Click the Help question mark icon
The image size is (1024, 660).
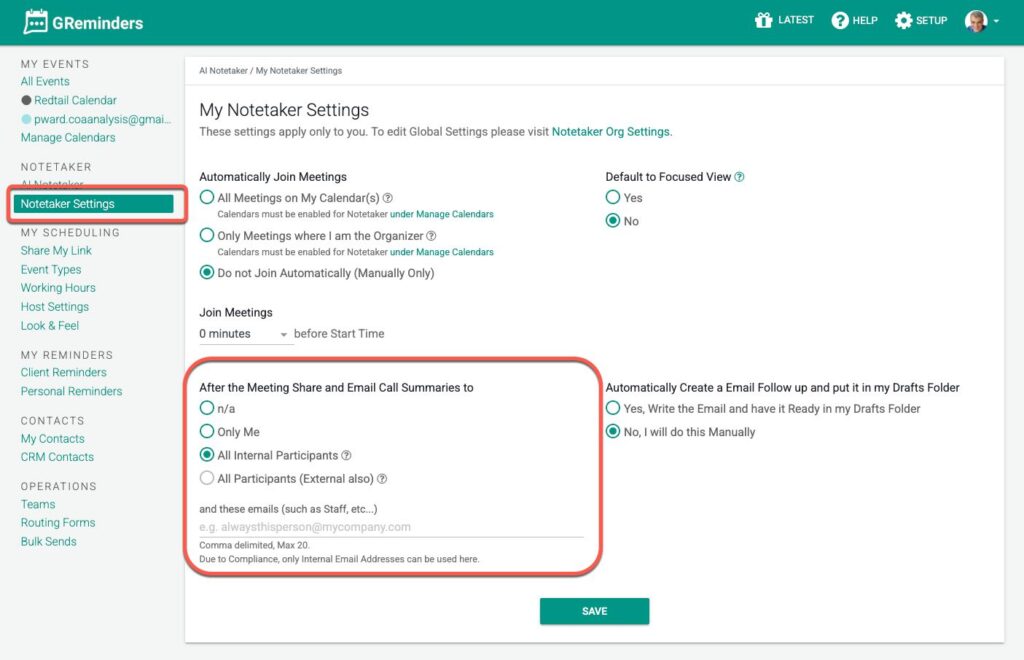(x=840, y=21)
